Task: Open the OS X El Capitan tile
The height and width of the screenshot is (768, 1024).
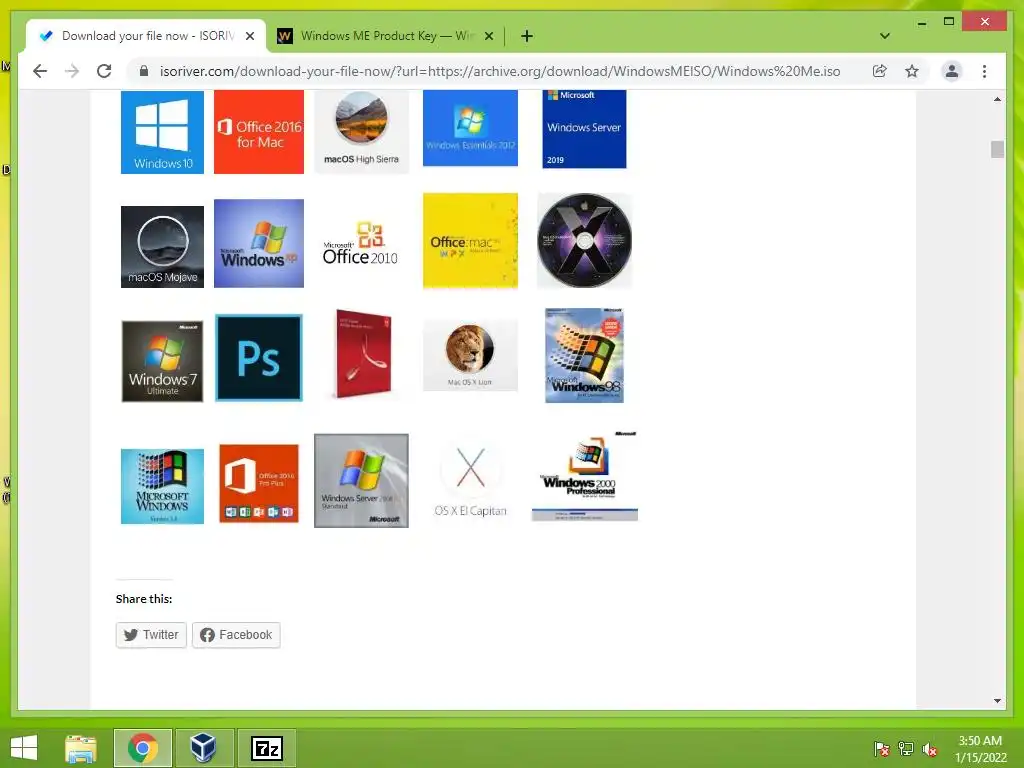Action: 470,481
